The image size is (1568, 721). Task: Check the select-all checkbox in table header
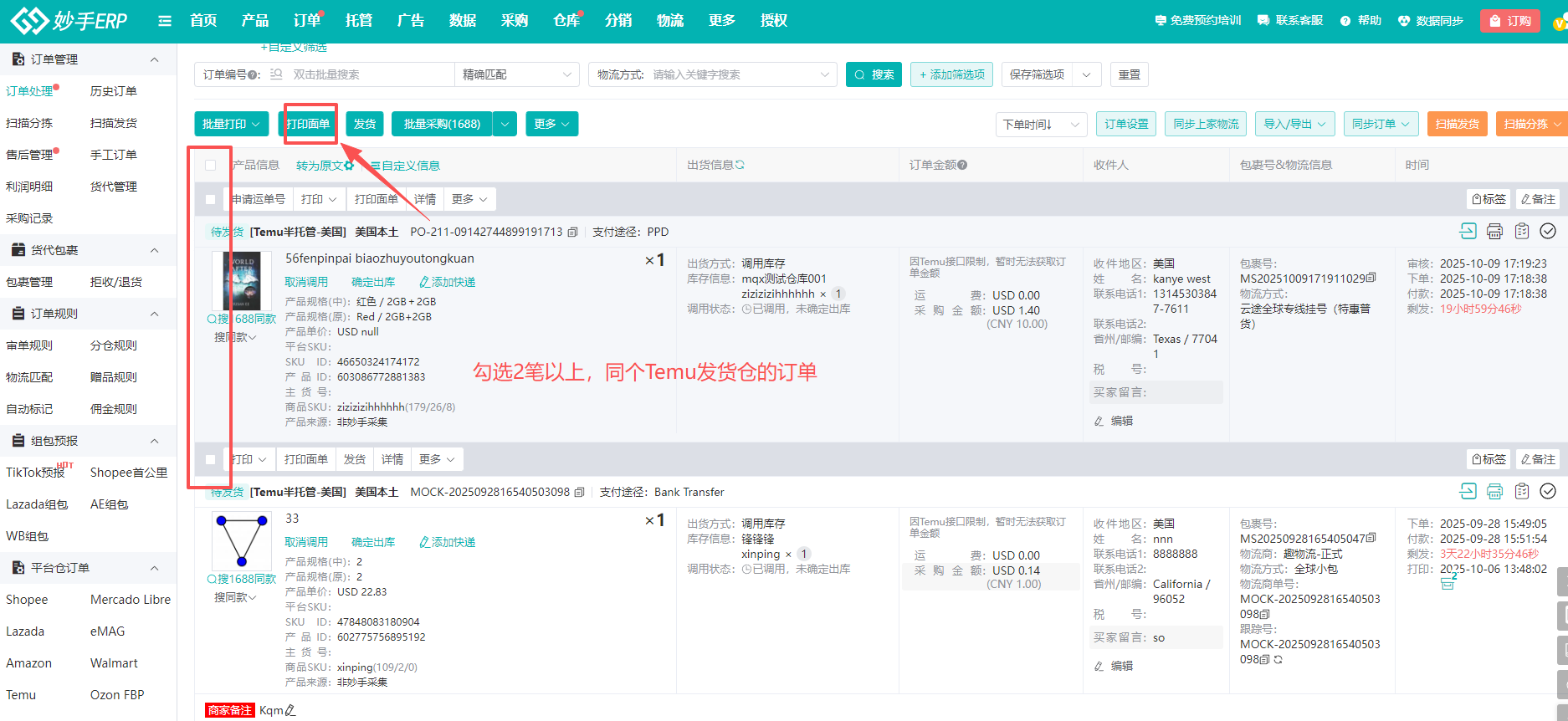tap(211, 166)
